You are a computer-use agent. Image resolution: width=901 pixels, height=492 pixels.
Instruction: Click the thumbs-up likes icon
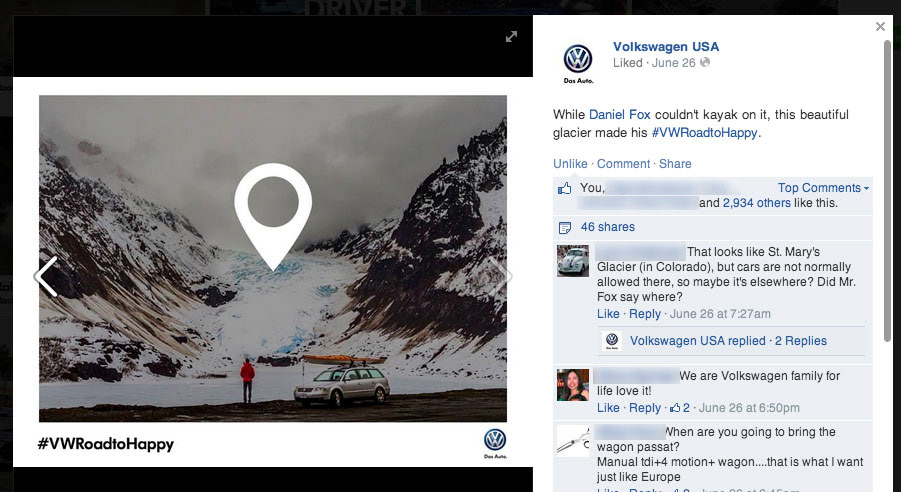tap(564, 188)
